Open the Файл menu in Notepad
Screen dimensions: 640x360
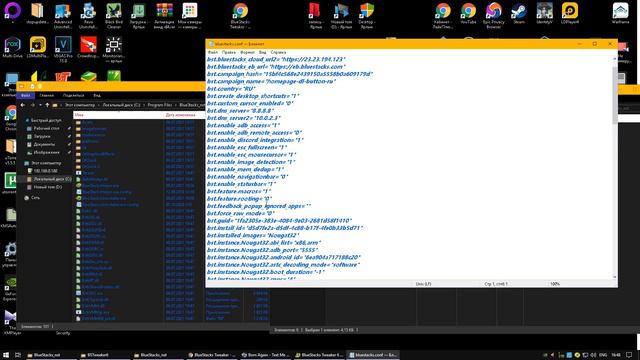213,52
